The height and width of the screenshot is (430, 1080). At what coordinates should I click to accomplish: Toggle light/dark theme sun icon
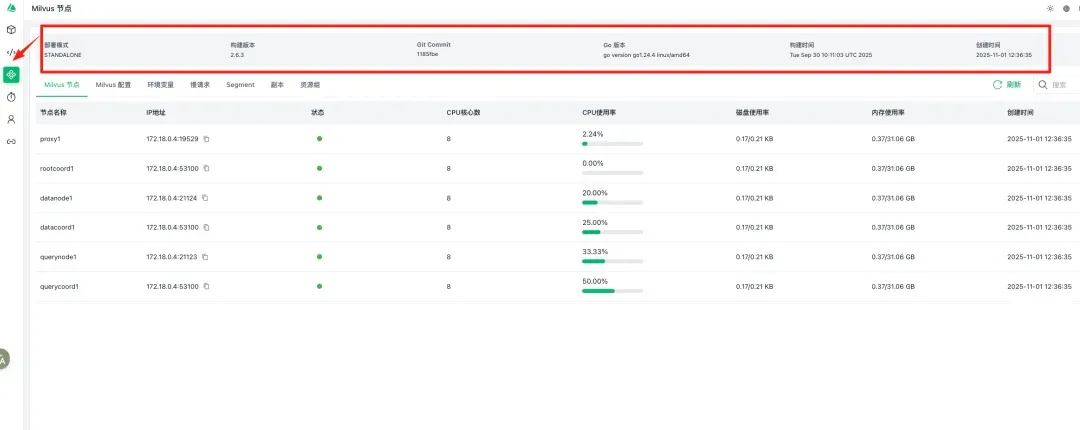click(1050, 8)
